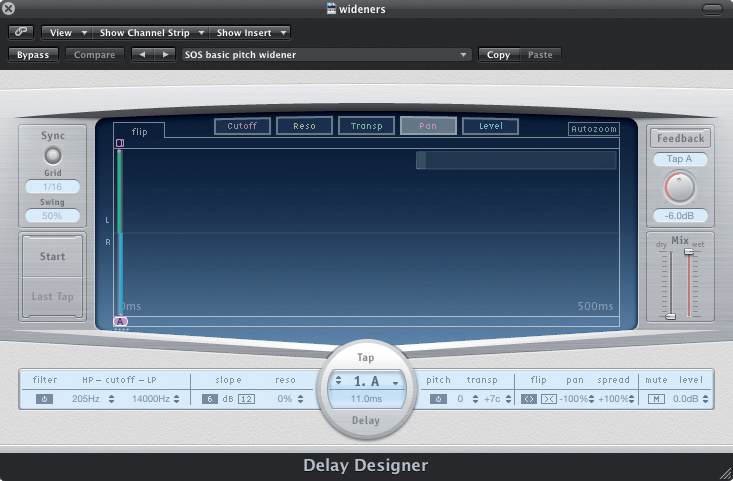Click the second flip button with crossed arrows
The height and width of the screenshot is (481, 733).
click(x=549, y=399)
